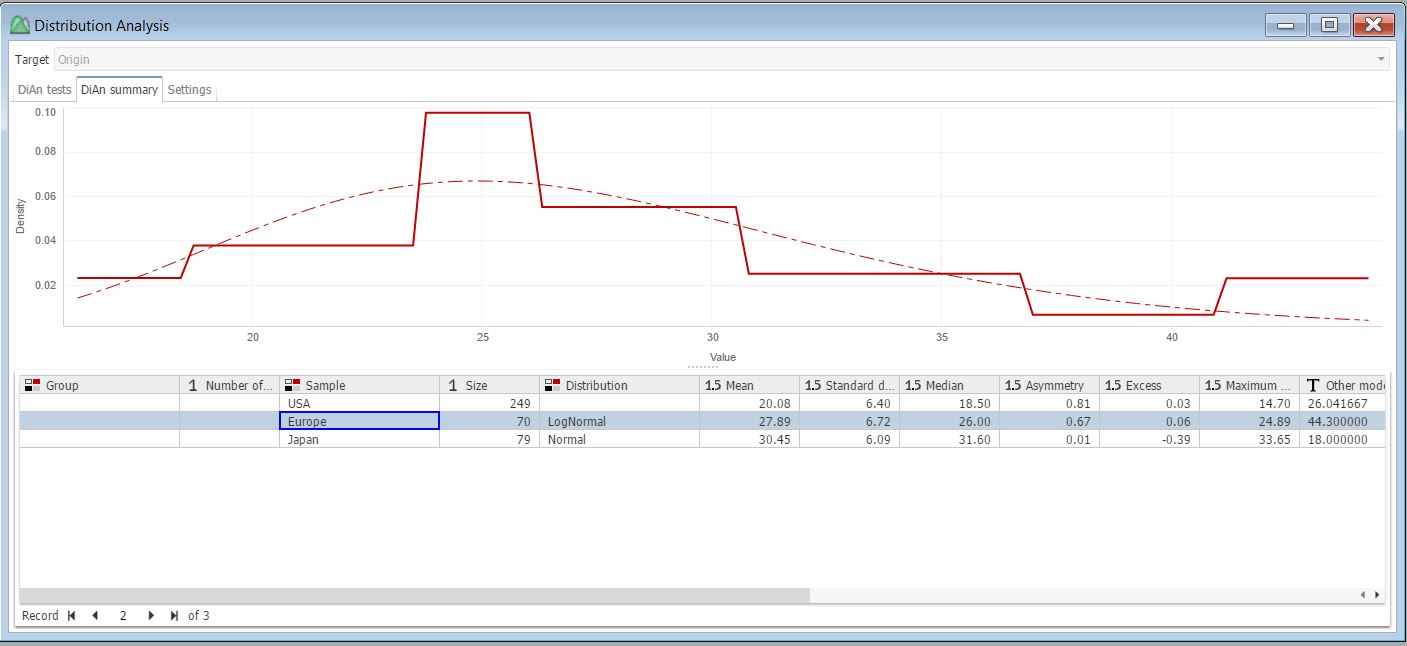Click the T text icon on Other mode column

click(1312, 384)
